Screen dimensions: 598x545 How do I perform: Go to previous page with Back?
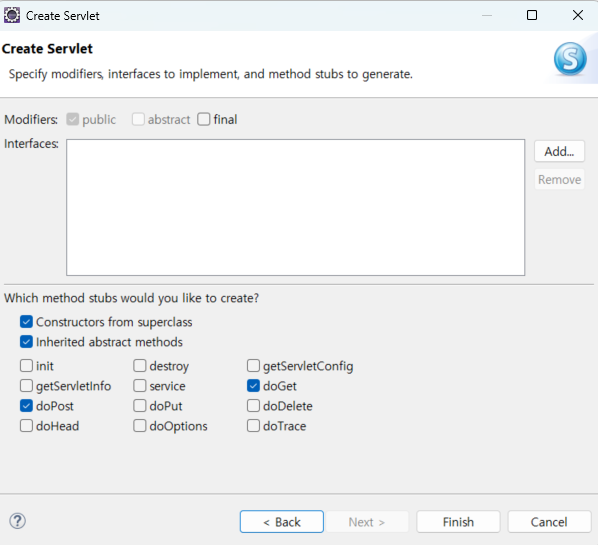tap(282, 522)
